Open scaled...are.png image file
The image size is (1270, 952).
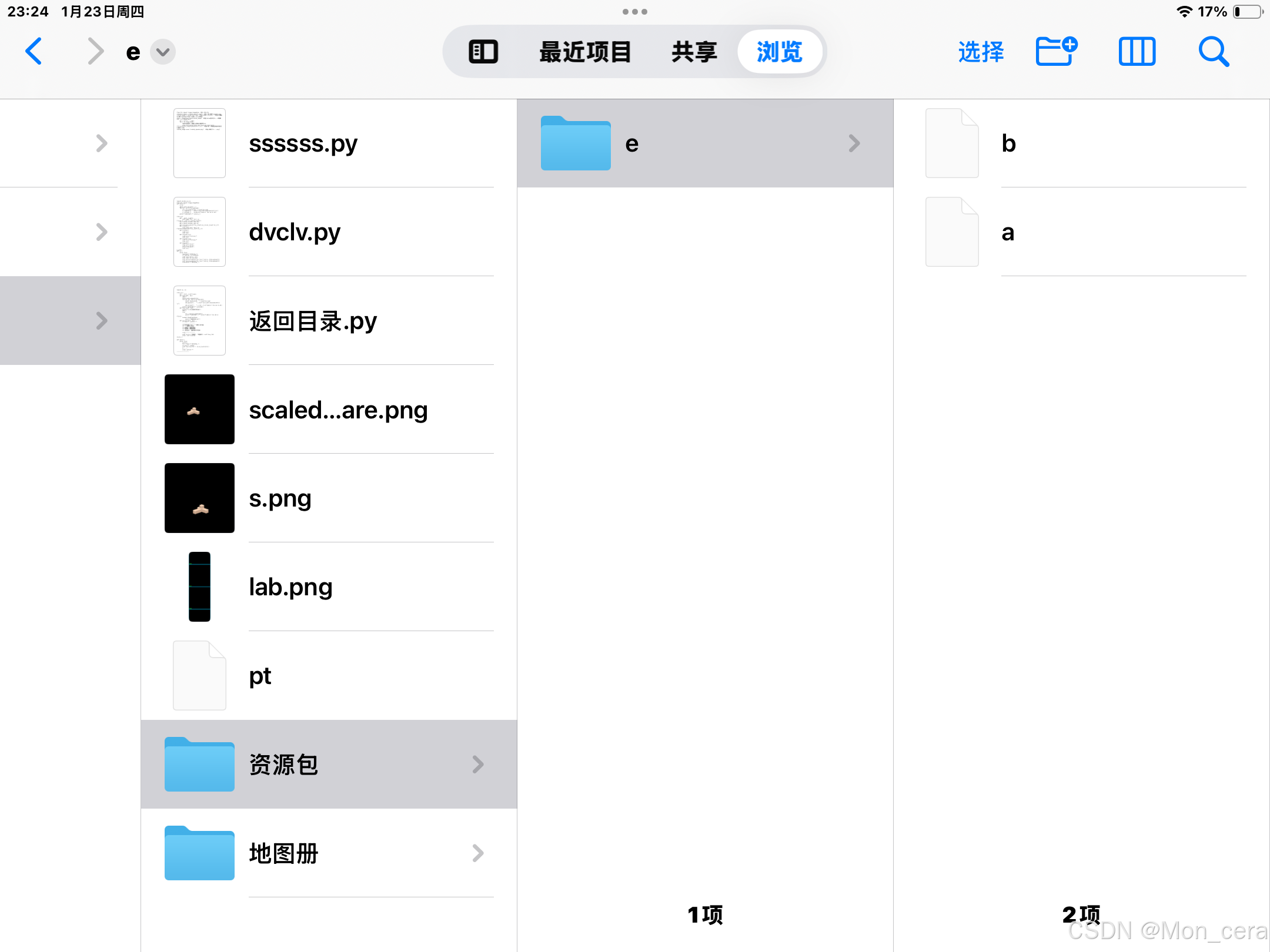point(338,410)
